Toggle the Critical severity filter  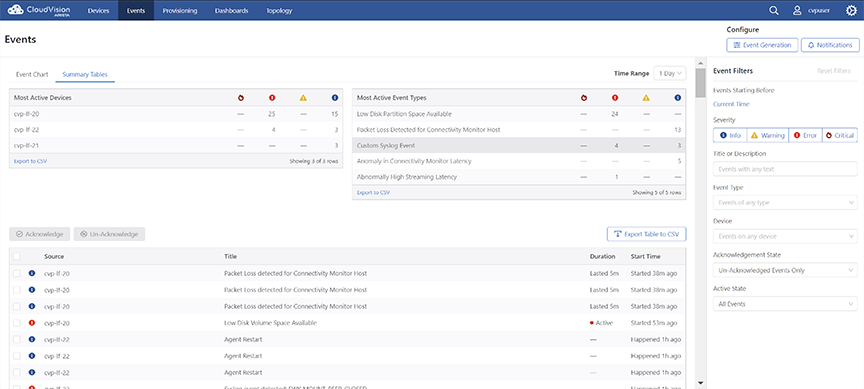point(840,135)
